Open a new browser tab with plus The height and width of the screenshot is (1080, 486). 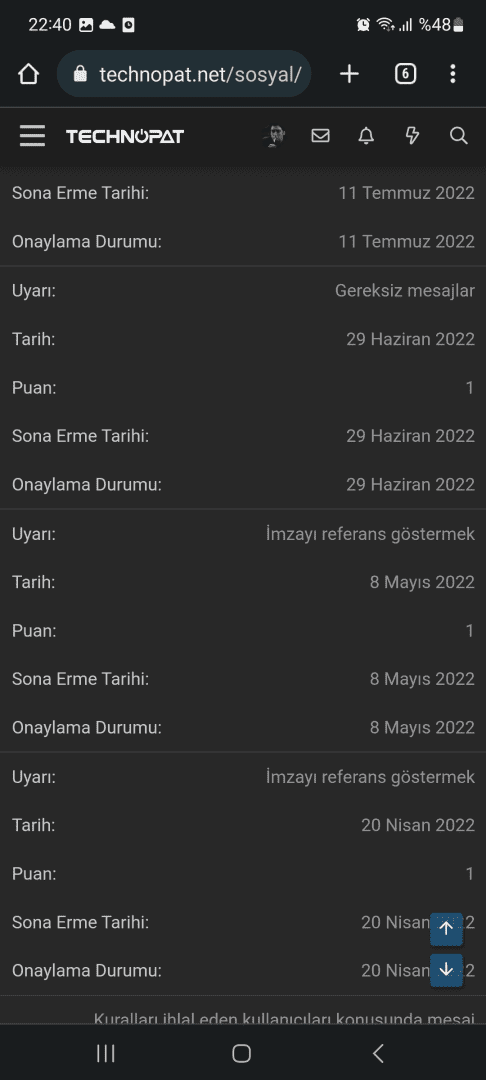click(350, 74)
